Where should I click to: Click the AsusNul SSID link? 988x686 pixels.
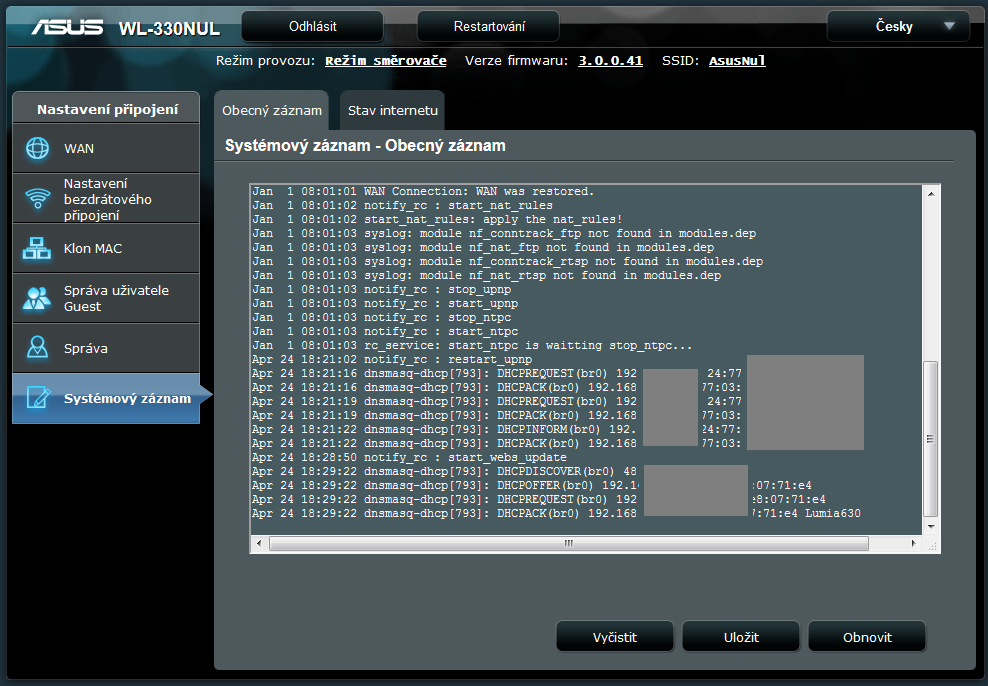click(x=737, y=61)
